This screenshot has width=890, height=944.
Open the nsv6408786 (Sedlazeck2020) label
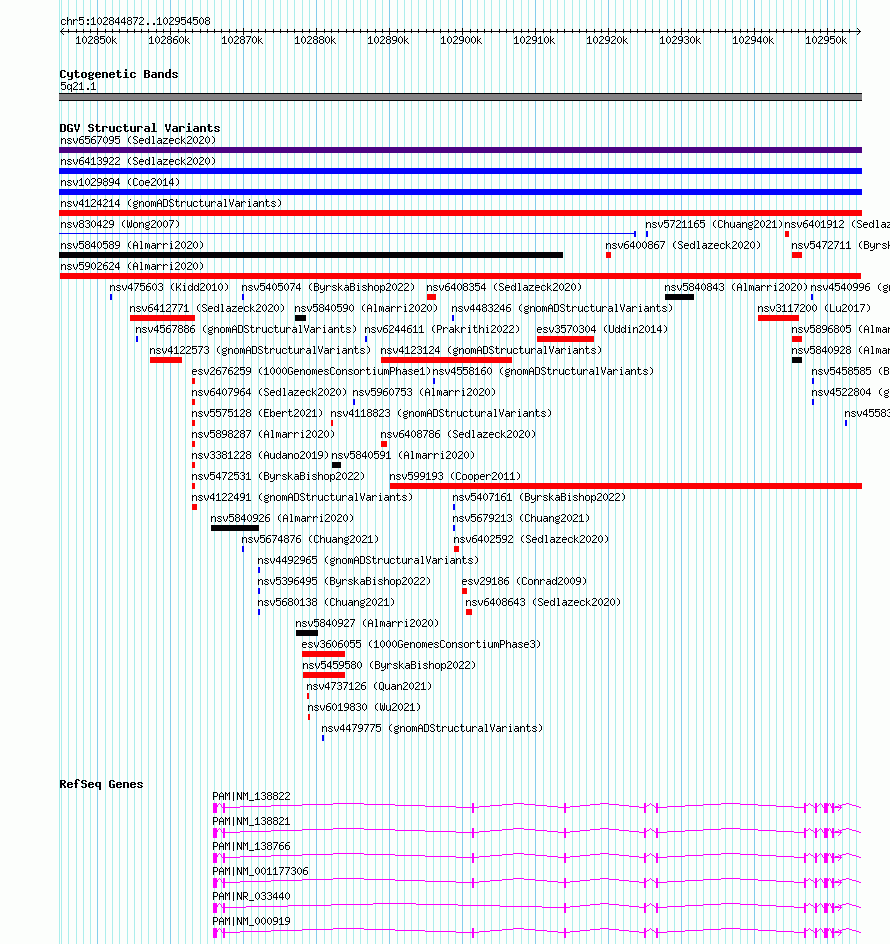coord(458,434)
